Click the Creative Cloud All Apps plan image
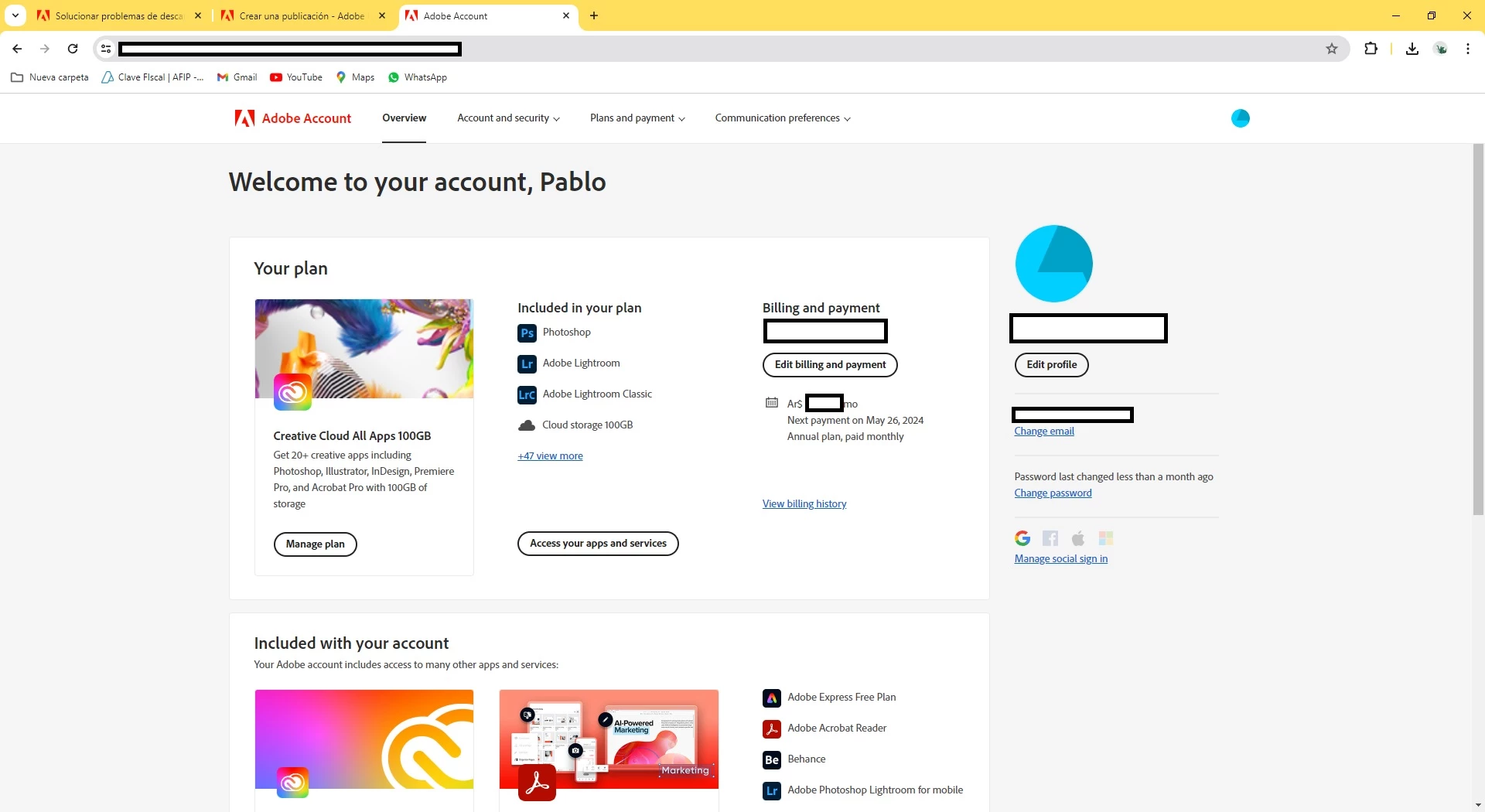This screenshot has height=812, width=1485. click(364, 349)
